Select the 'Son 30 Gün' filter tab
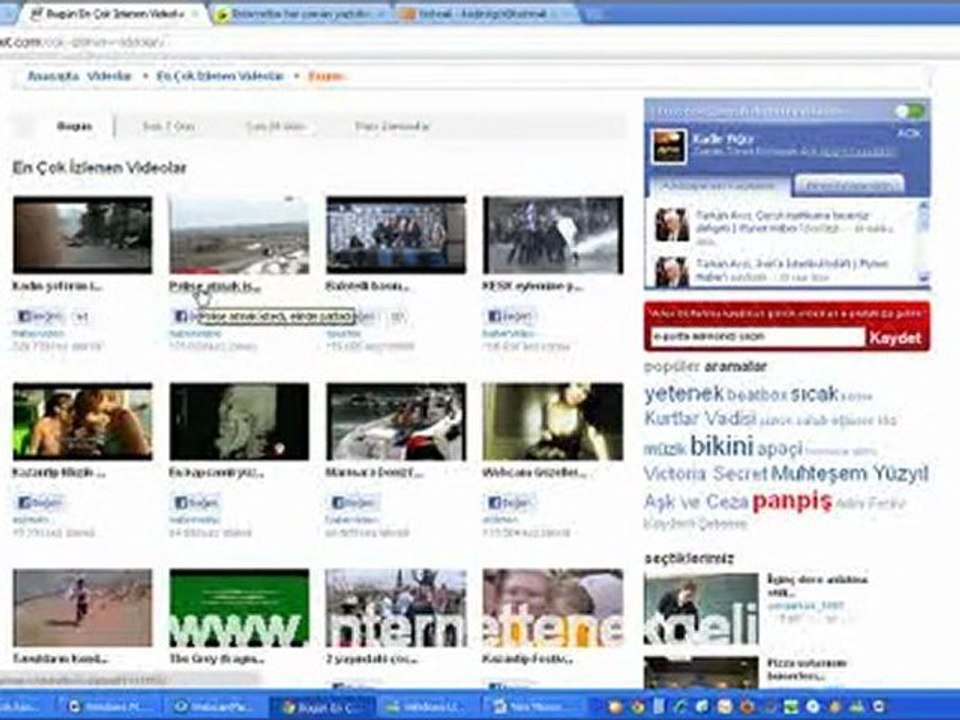 pos(276,126)
